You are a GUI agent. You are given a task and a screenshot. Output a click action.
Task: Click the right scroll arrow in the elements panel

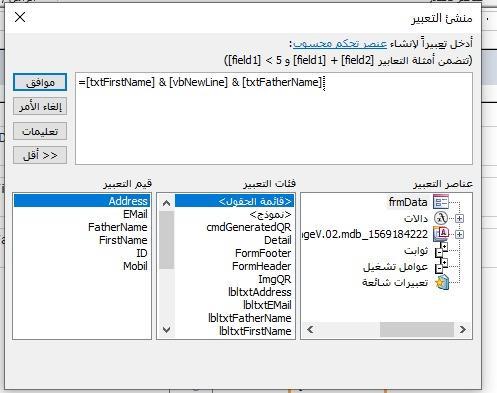463,330
